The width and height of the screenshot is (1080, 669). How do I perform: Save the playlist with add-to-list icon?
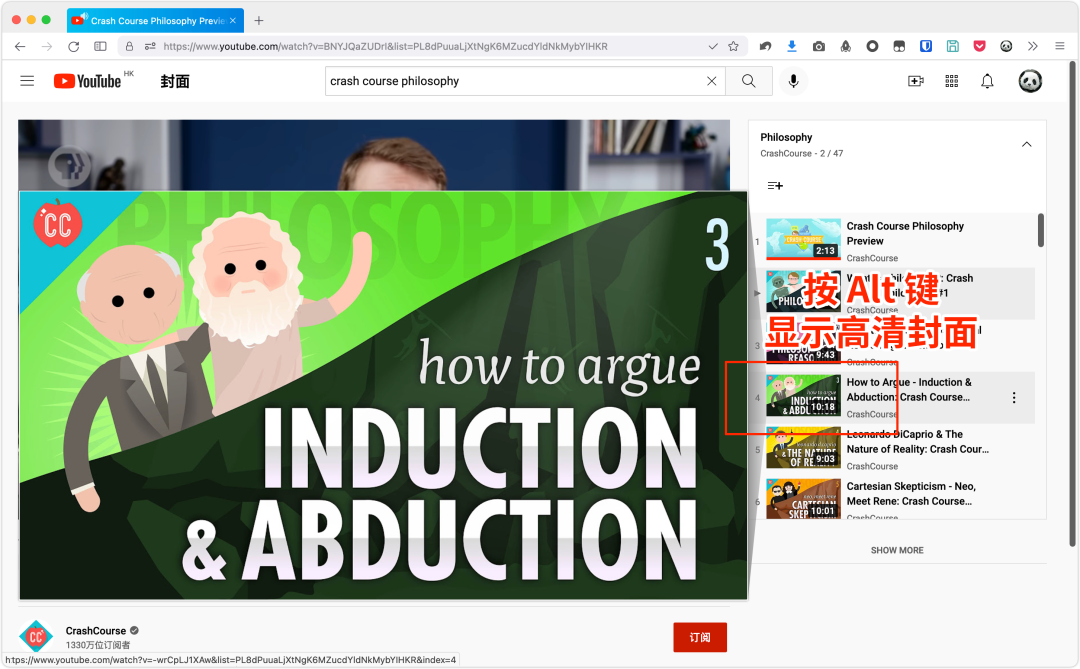[775, 185]
